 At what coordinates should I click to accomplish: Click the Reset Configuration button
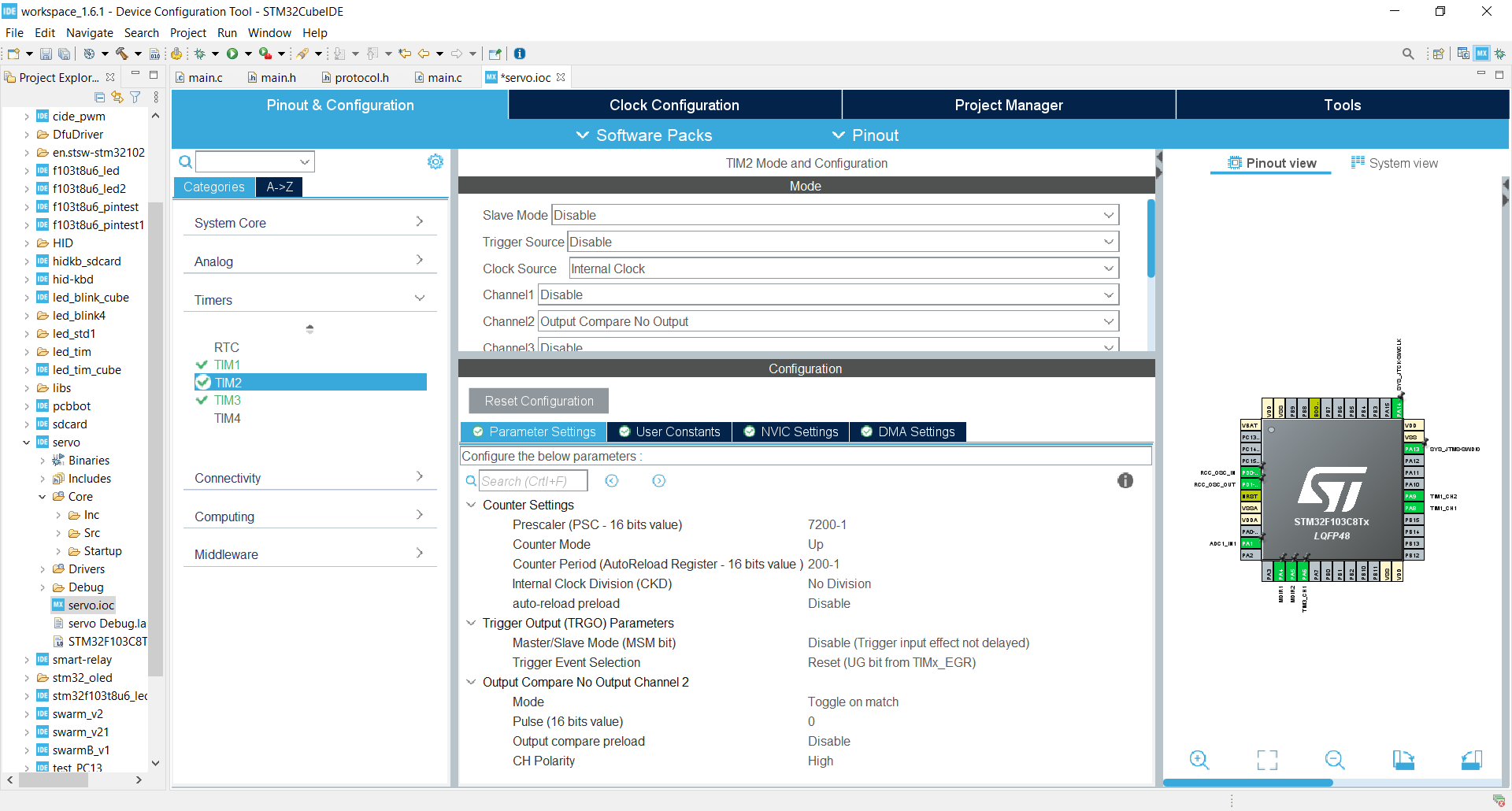539,401
